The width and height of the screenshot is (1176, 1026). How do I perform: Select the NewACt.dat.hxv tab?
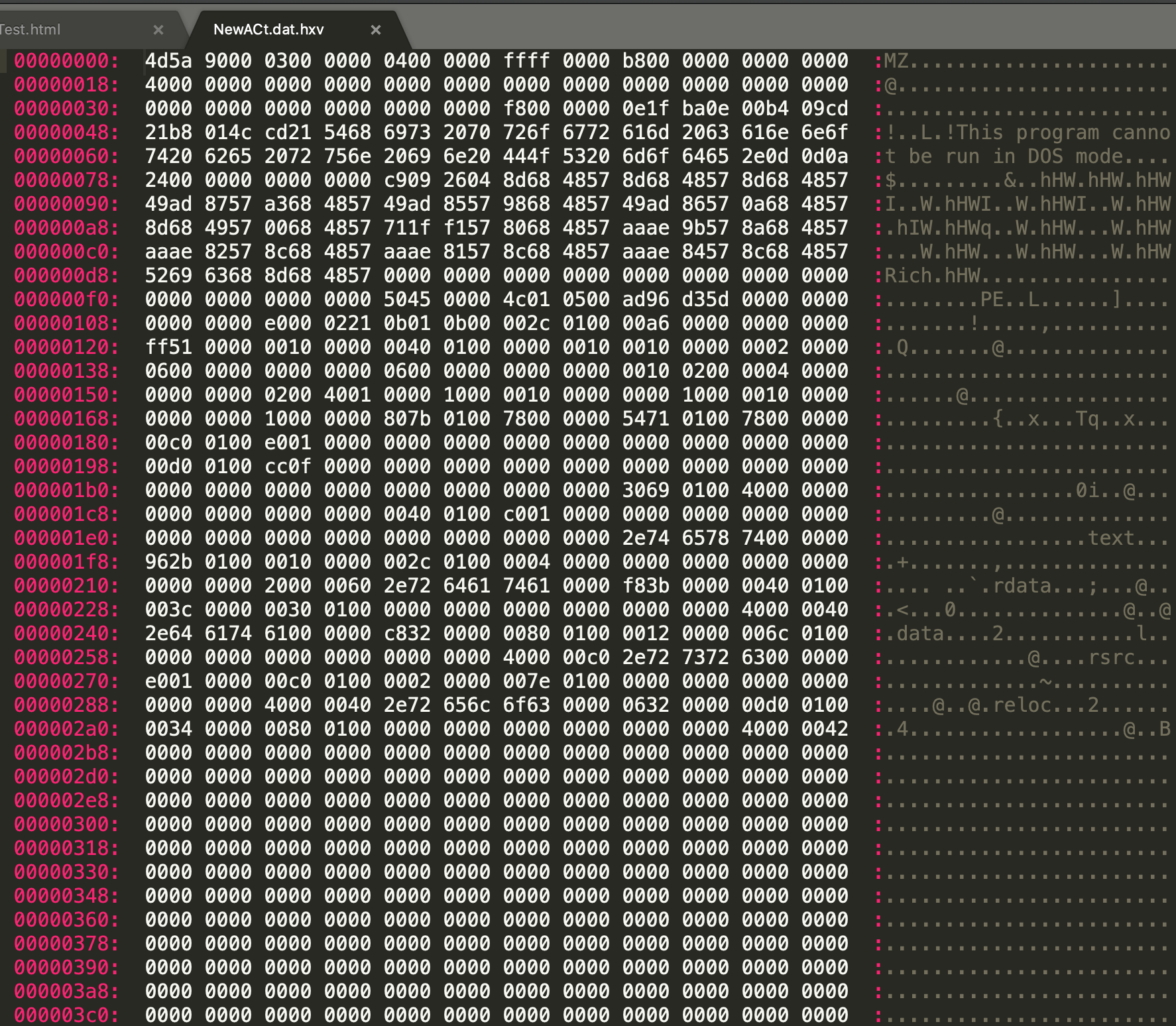click(268, 30)
